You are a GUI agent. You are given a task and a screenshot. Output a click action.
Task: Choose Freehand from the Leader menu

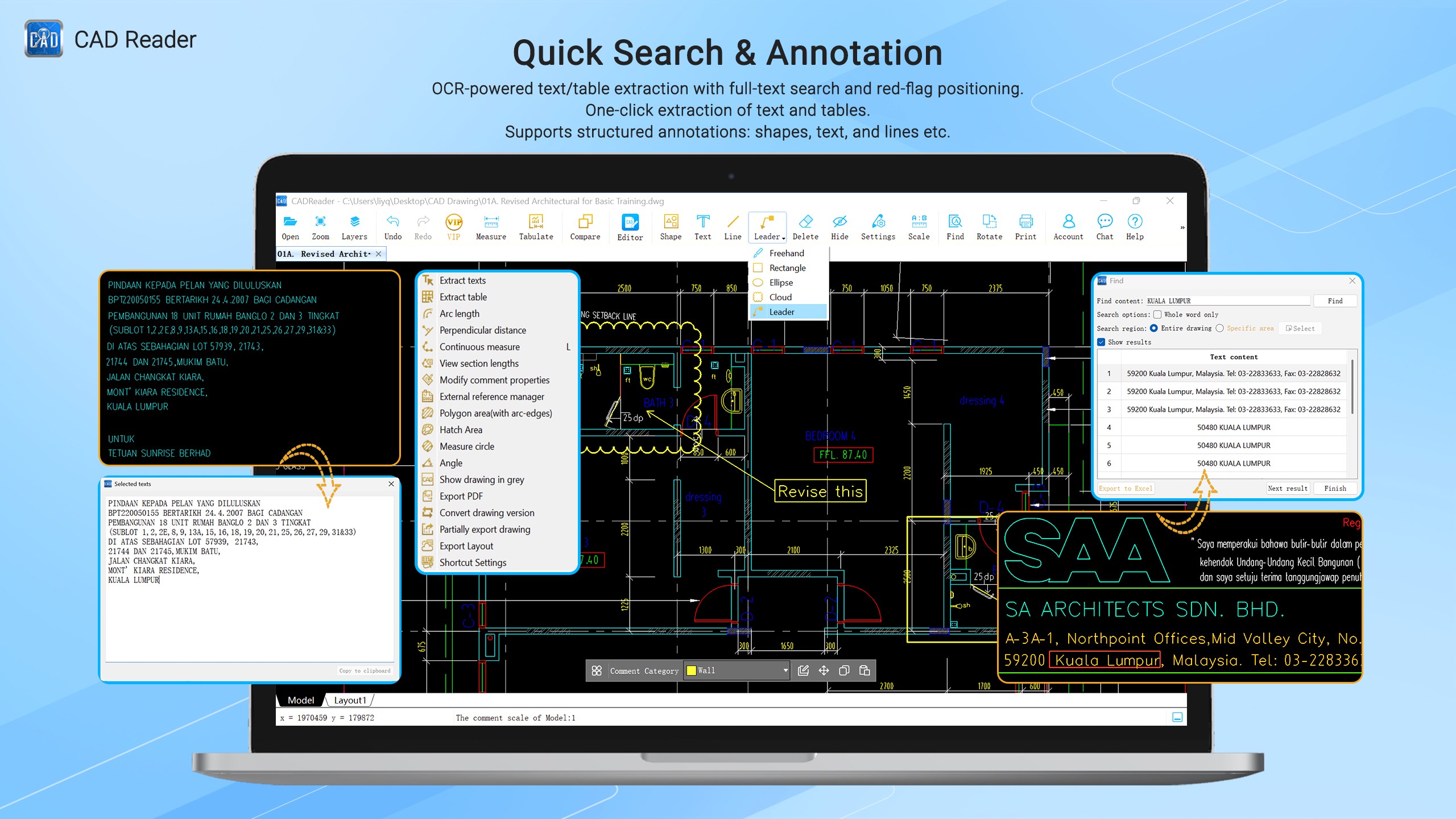(x=787, y=253)
